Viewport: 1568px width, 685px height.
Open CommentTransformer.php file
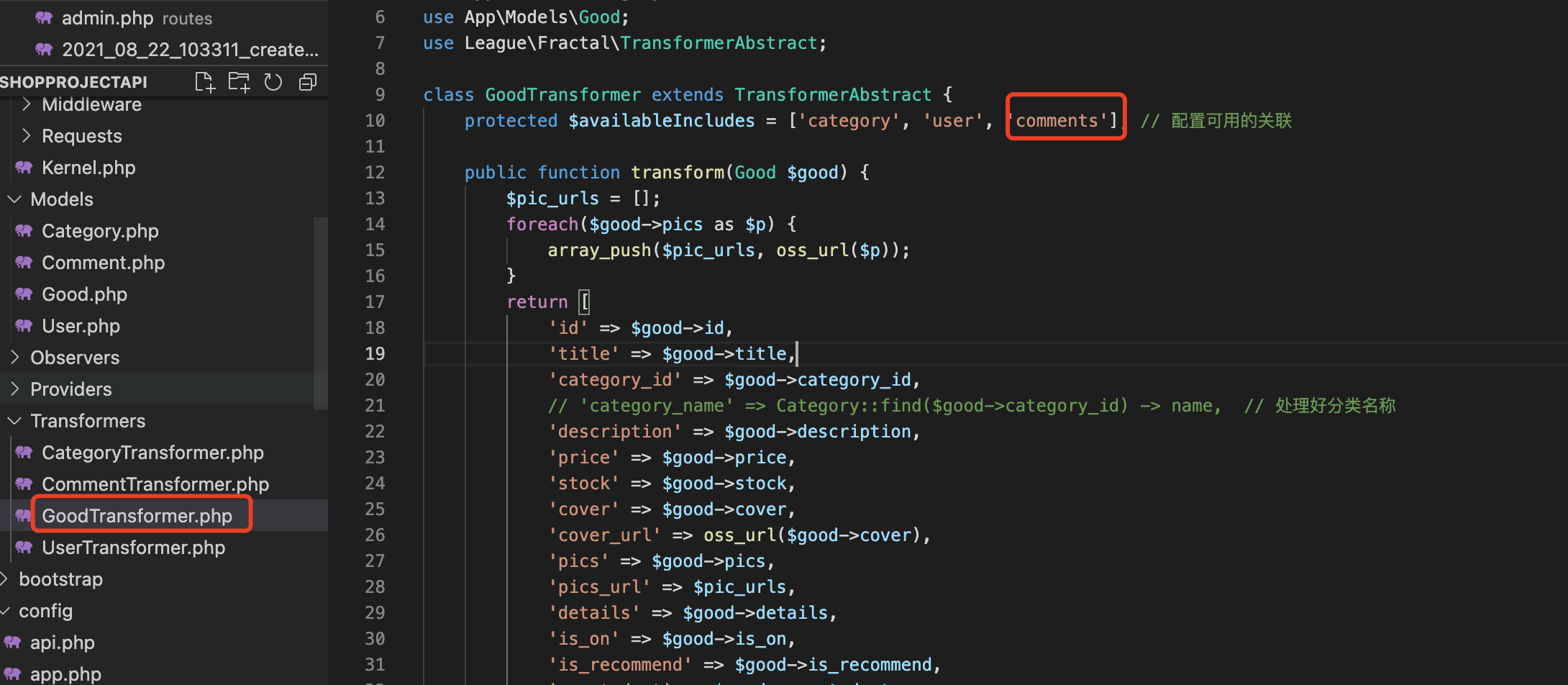pyautogui.click(x=155, y=484)
